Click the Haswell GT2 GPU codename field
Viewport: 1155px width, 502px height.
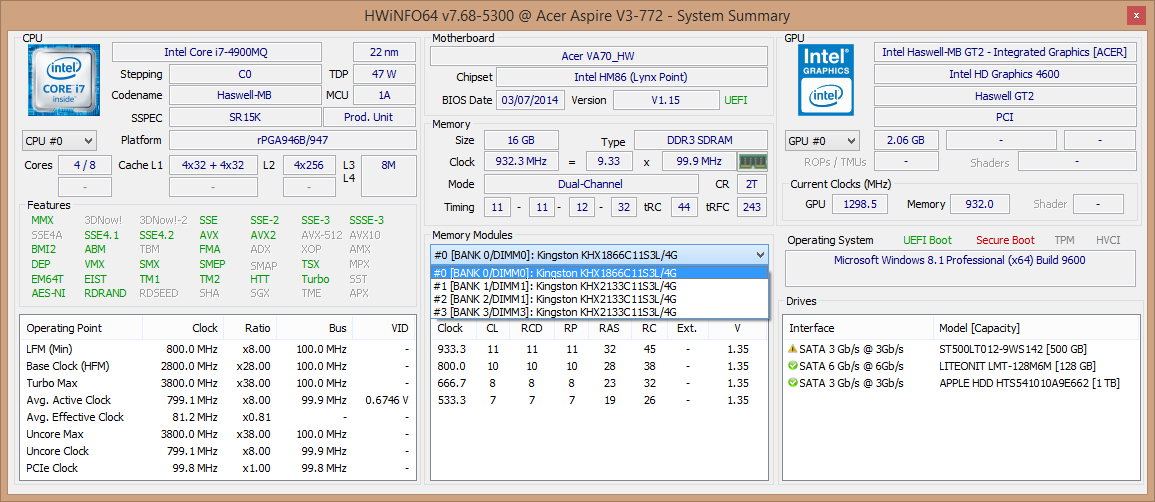(x=1004, y=96)
